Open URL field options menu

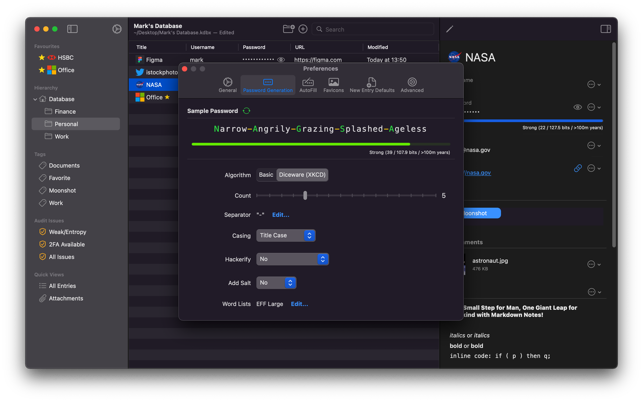pyautogui.click(x=593, y=168)
